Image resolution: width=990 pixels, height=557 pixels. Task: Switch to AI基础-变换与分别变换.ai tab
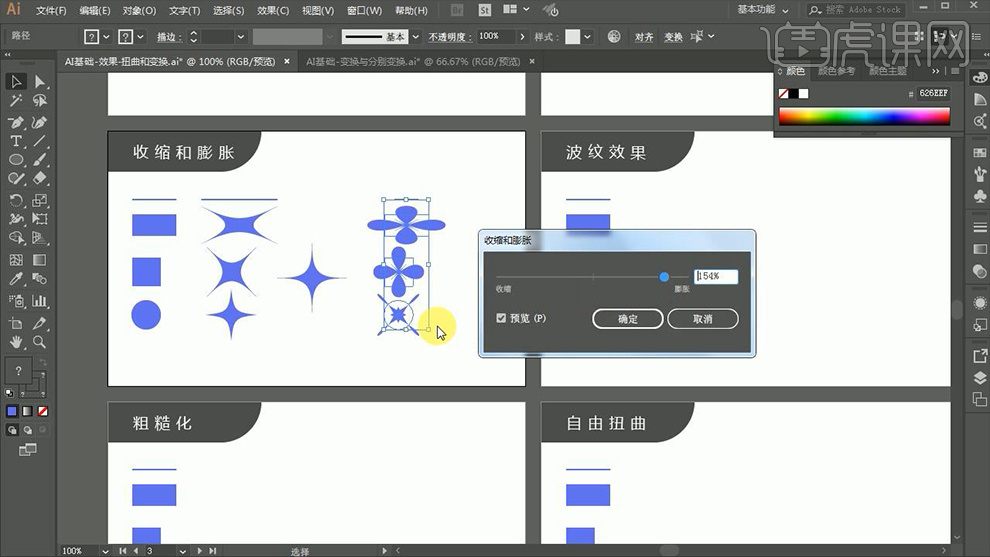pos(412,61)
